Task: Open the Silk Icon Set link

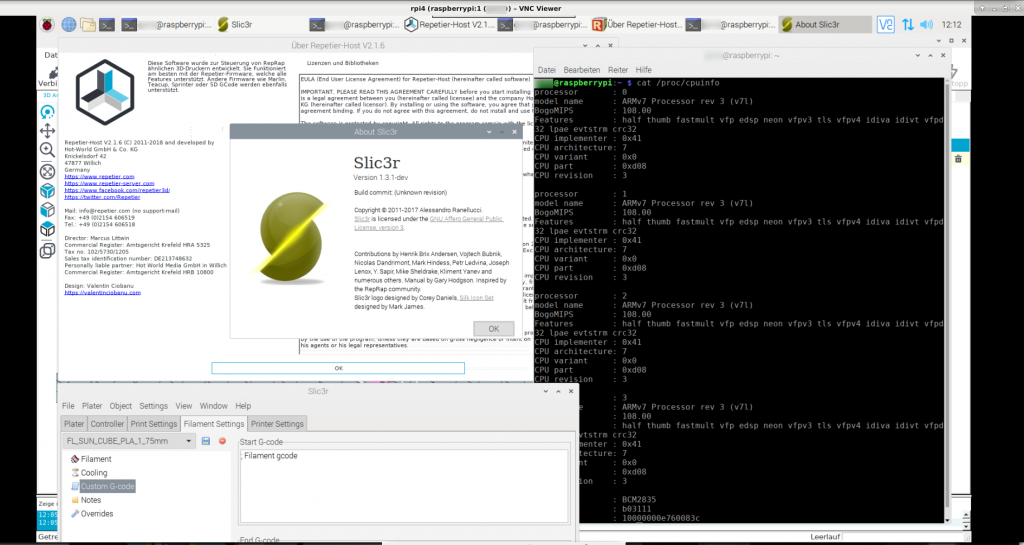Action: coord(477,298)
